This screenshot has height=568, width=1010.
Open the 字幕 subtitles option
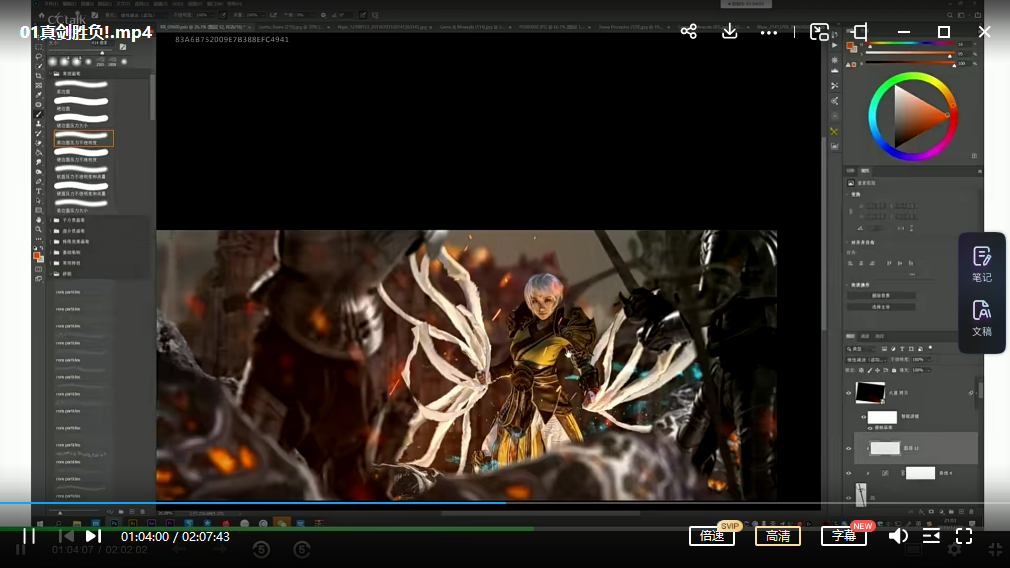843,536
